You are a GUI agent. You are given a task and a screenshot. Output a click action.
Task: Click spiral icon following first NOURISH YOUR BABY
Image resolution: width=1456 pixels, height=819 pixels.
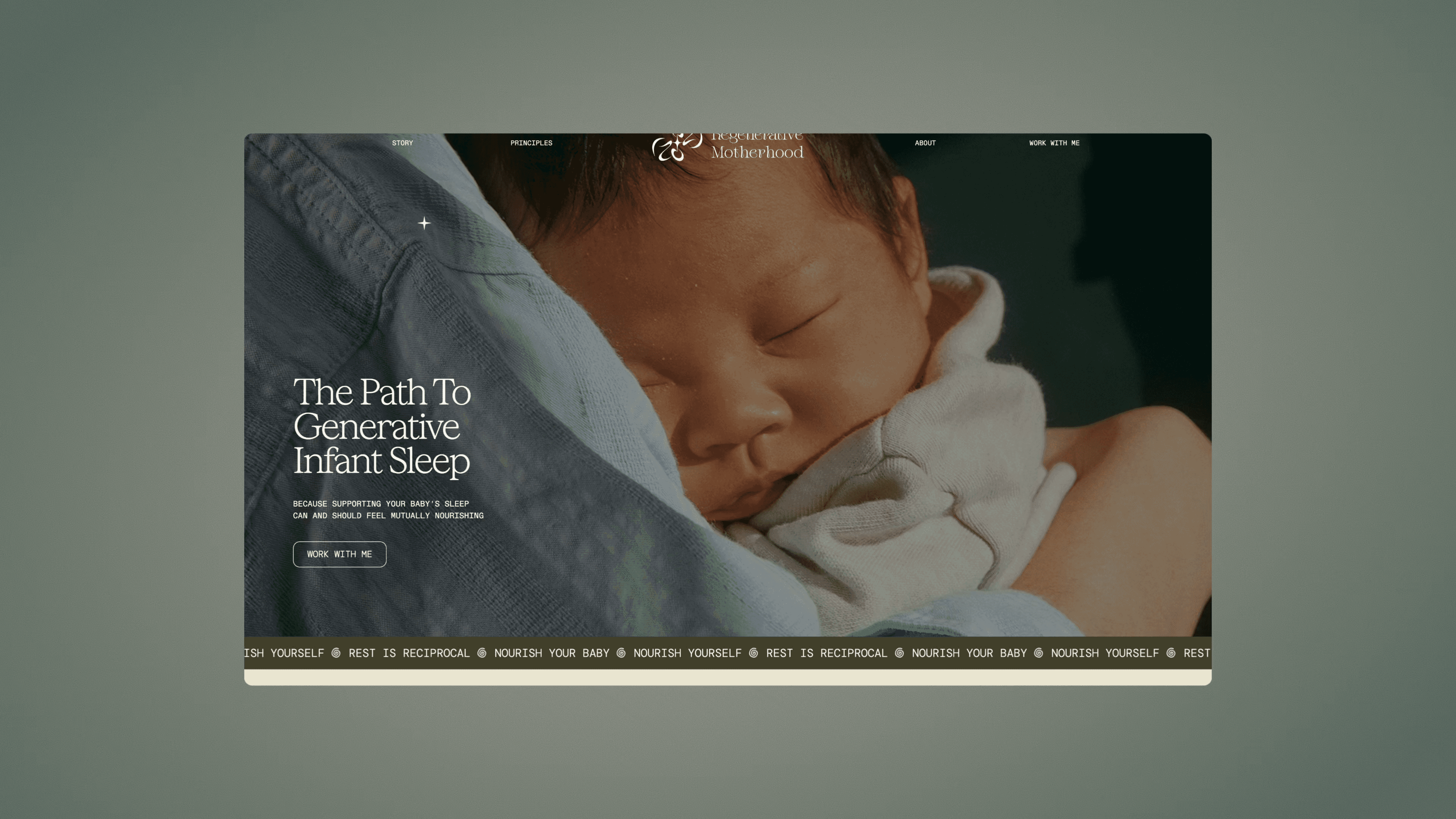tap(621, 653)
